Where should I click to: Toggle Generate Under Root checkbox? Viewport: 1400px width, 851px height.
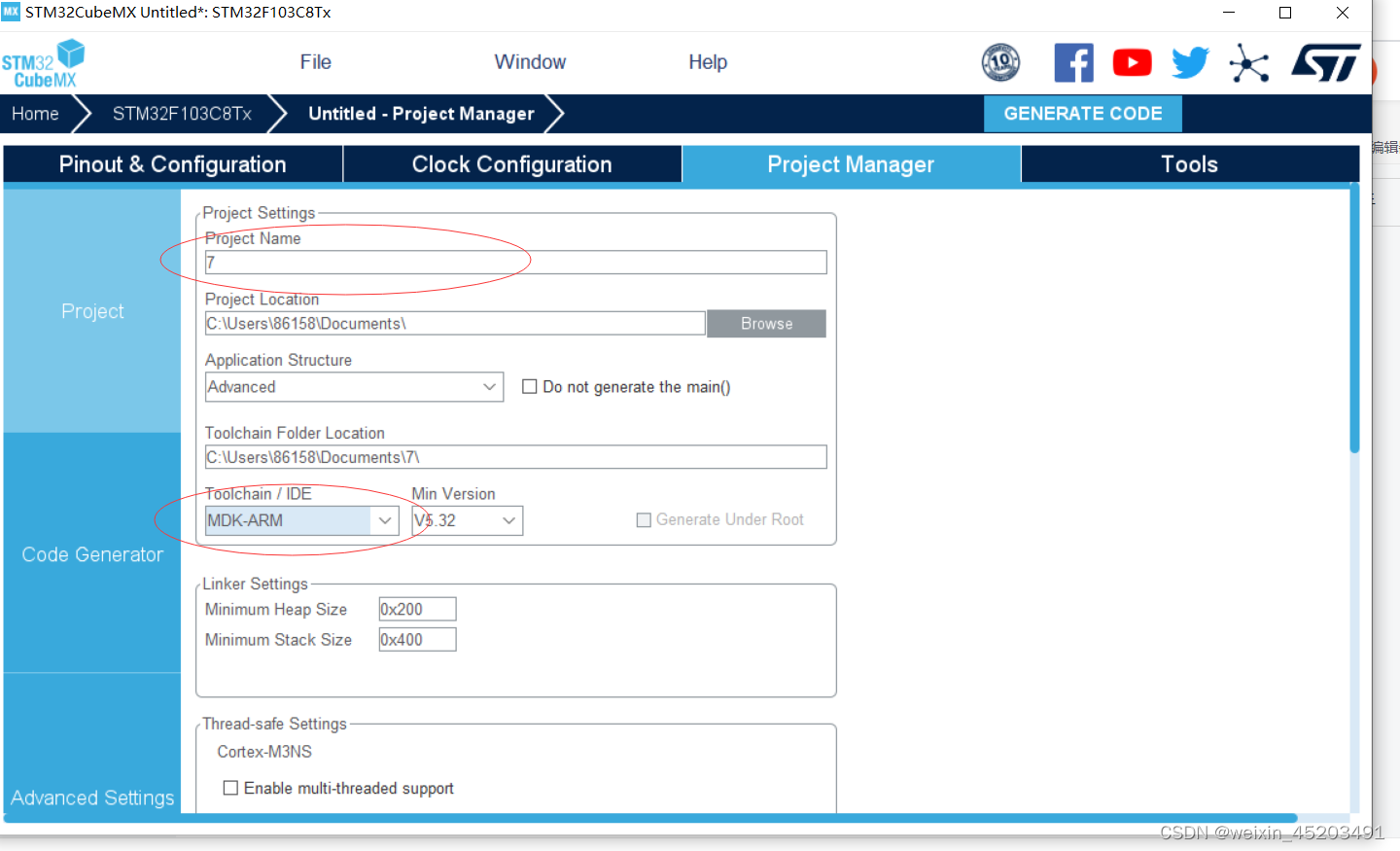pyautogui.click(x=644, y=520)
